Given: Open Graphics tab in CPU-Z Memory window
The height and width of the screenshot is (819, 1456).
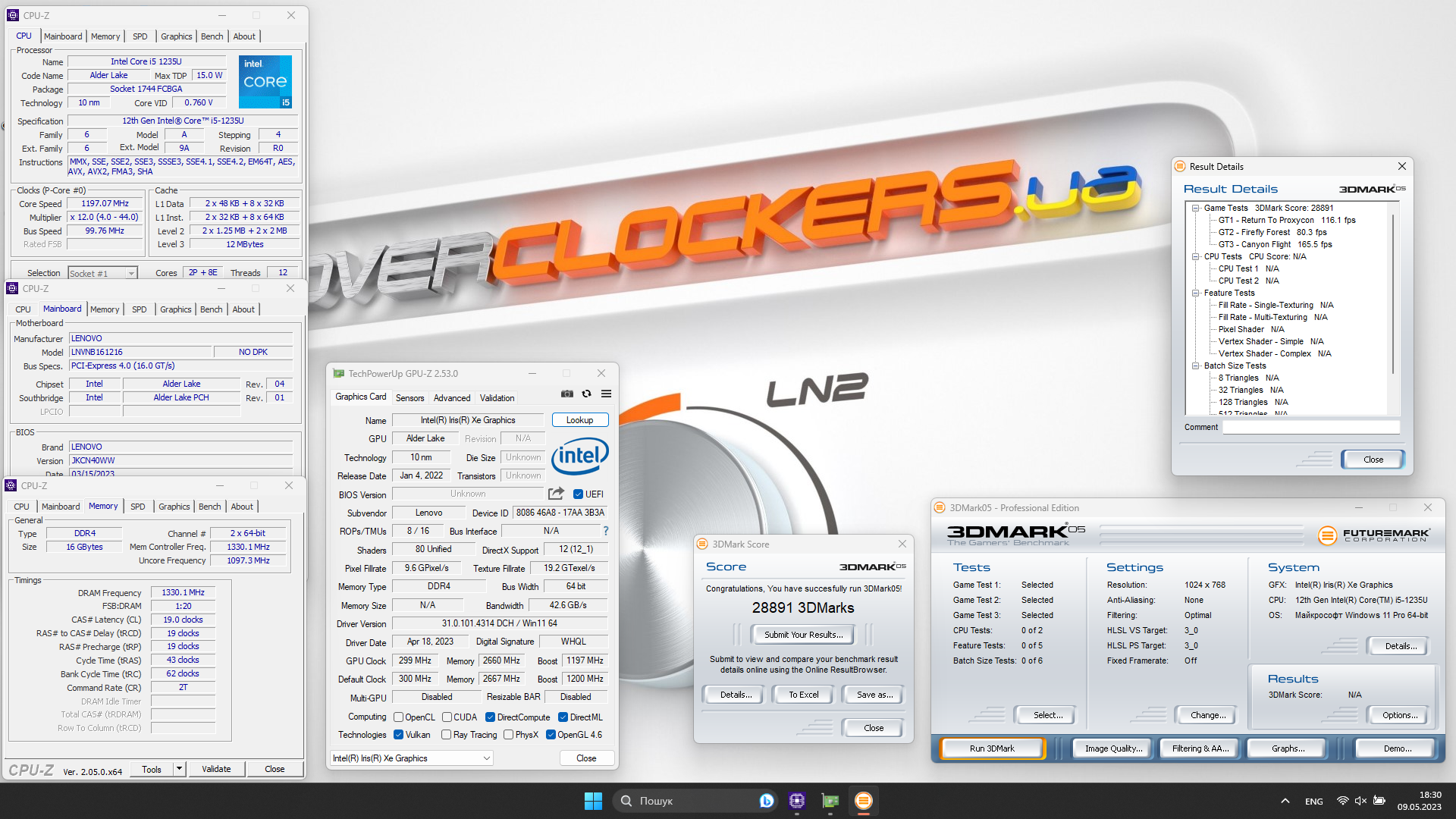Looking at the screenshot, I should click(174, 507).
